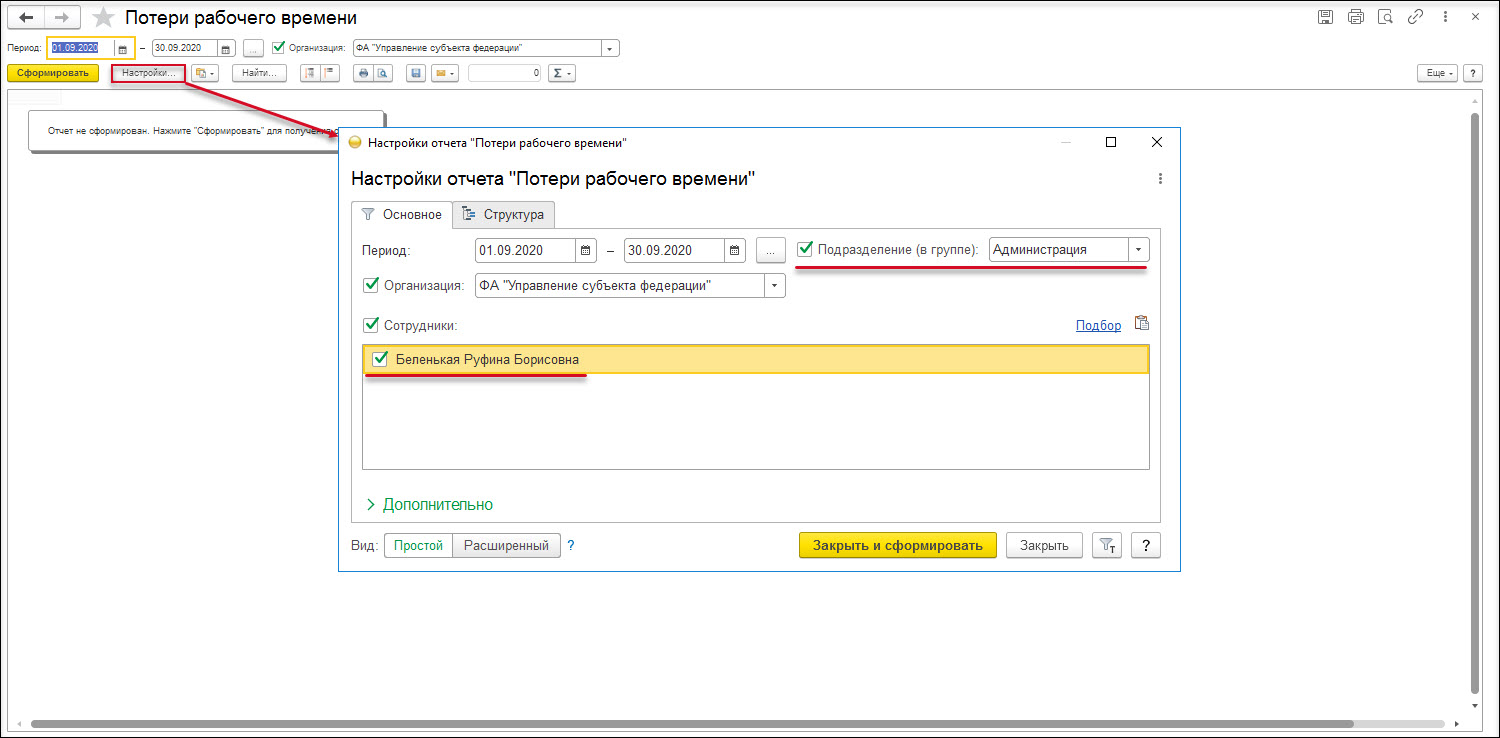This screenshot has height=738, width=1500.
Task: Go forward with the right arrow button
Action: pos(63,18)
